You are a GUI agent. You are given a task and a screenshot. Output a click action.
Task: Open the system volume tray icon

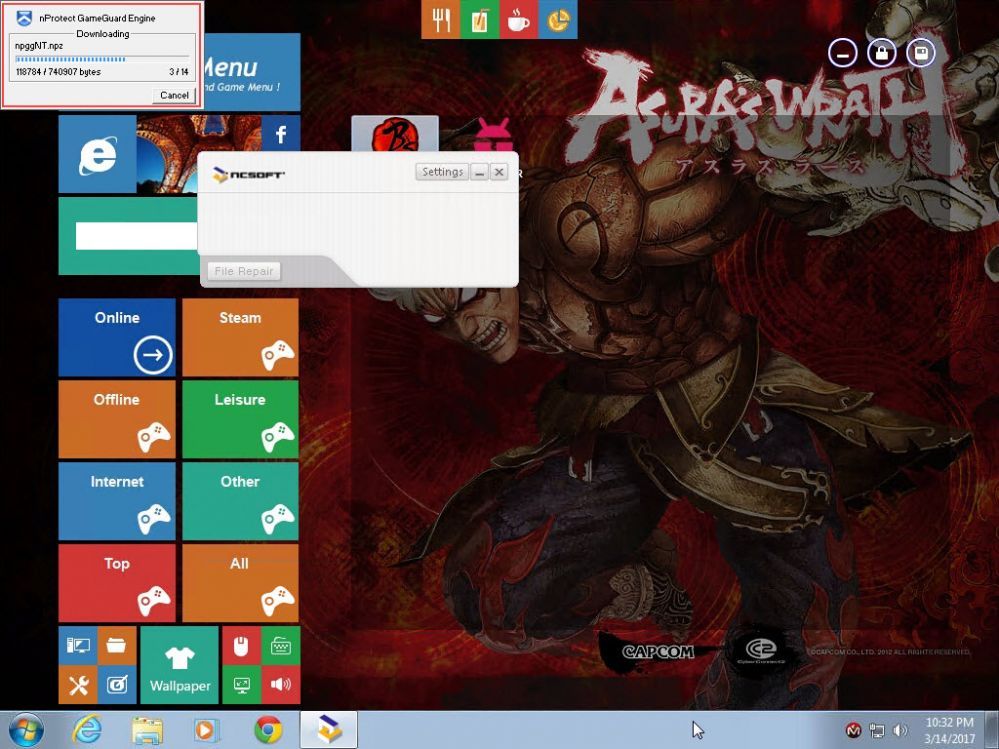[x=900, y=731]
